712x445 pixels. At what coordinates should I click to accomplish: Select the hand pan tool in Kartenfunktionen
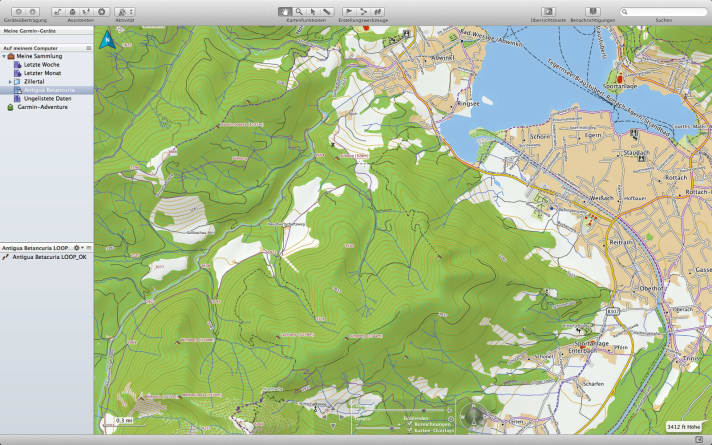pos(285,11)
